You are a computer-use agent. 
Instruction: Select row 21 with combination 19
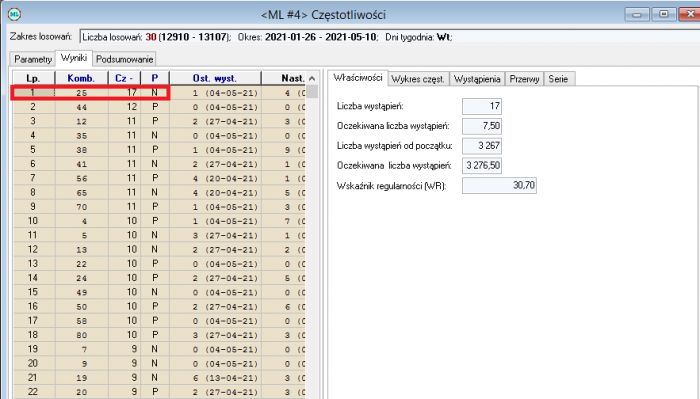coord(159,378)
